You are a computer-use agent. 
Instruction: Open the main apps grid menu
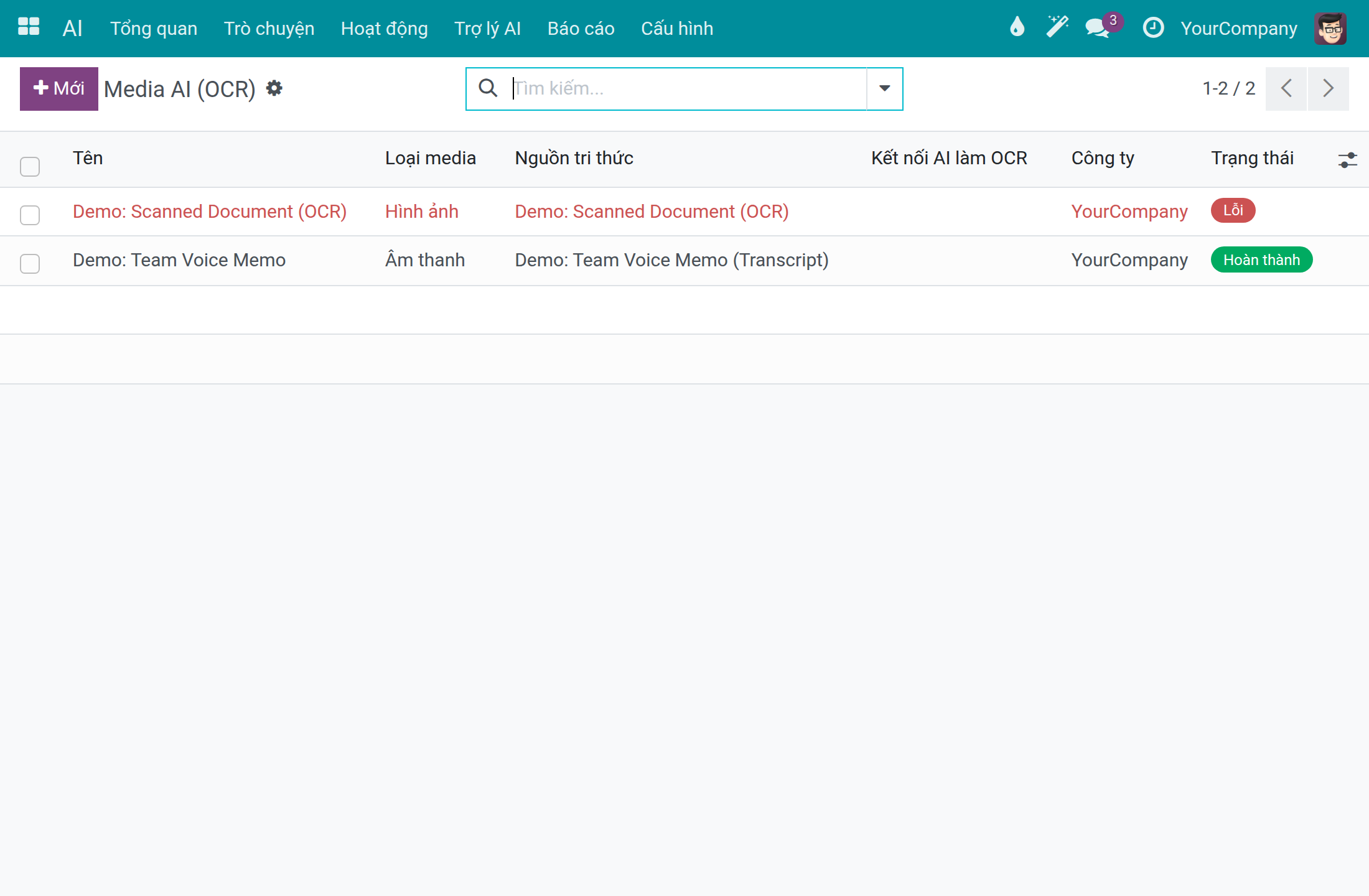[x=29, y=27]
